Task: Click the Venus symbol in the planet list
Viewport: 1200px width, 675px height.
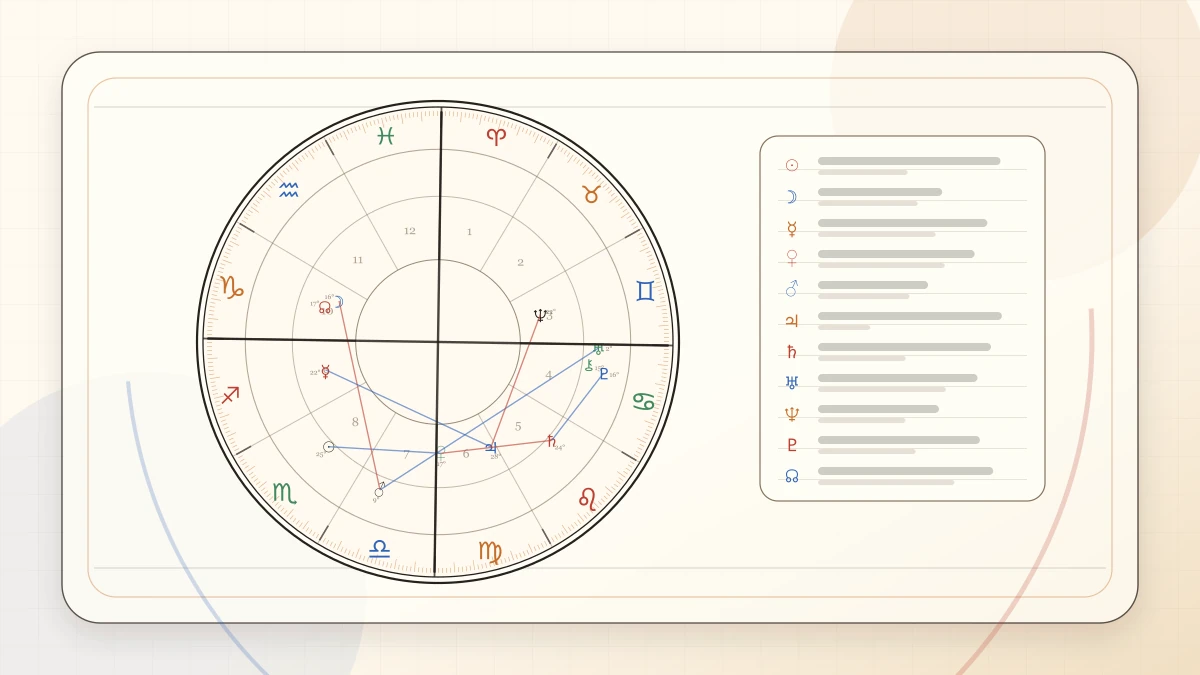Action: [792, 258]
